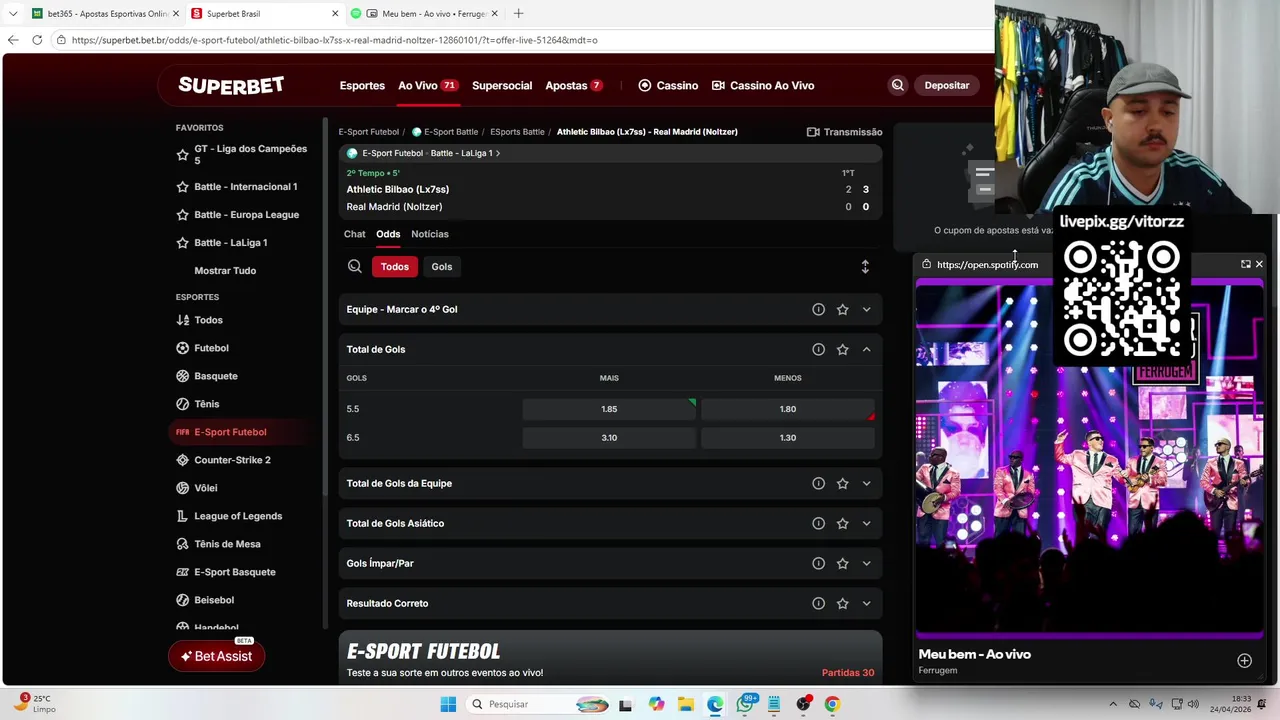
Task: Click the market search magnifier icon
Action: pyautogui.click(x=355, y=266)
